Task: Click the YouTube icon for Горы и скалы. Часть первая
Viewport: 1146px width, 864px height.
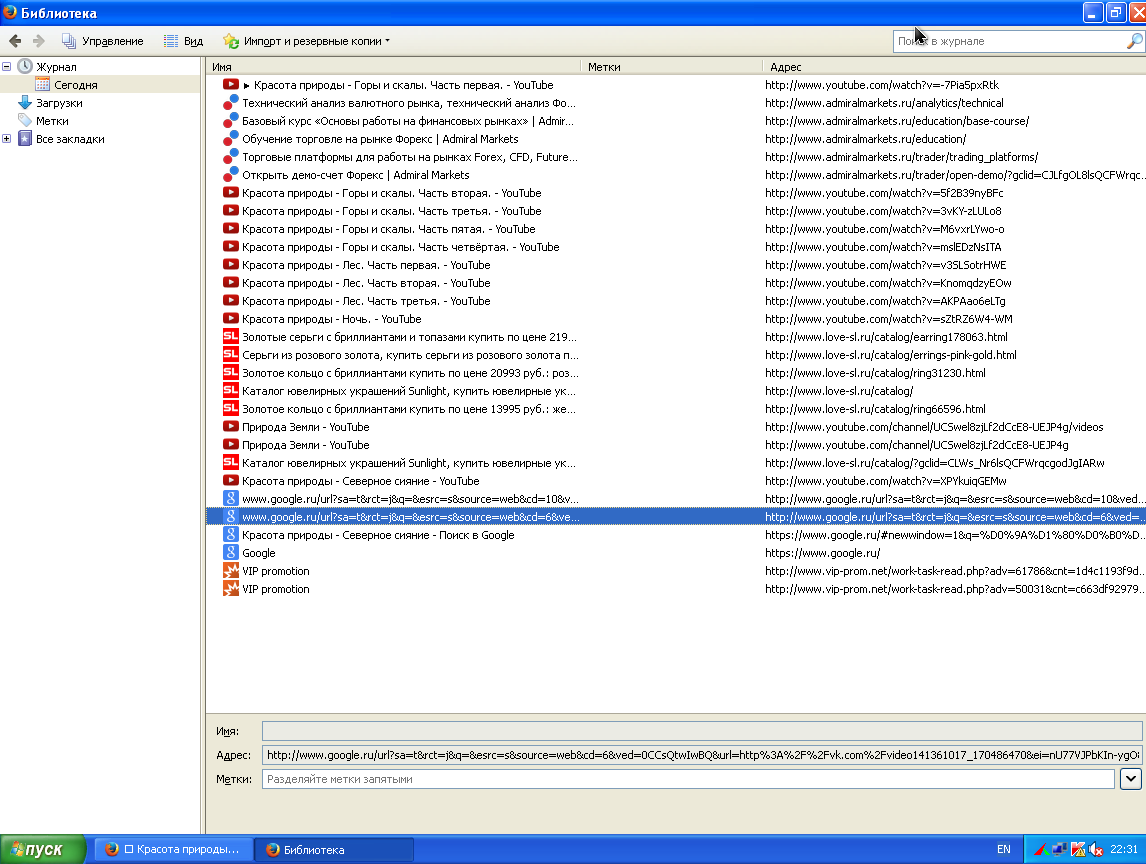Action: point(231,85)
